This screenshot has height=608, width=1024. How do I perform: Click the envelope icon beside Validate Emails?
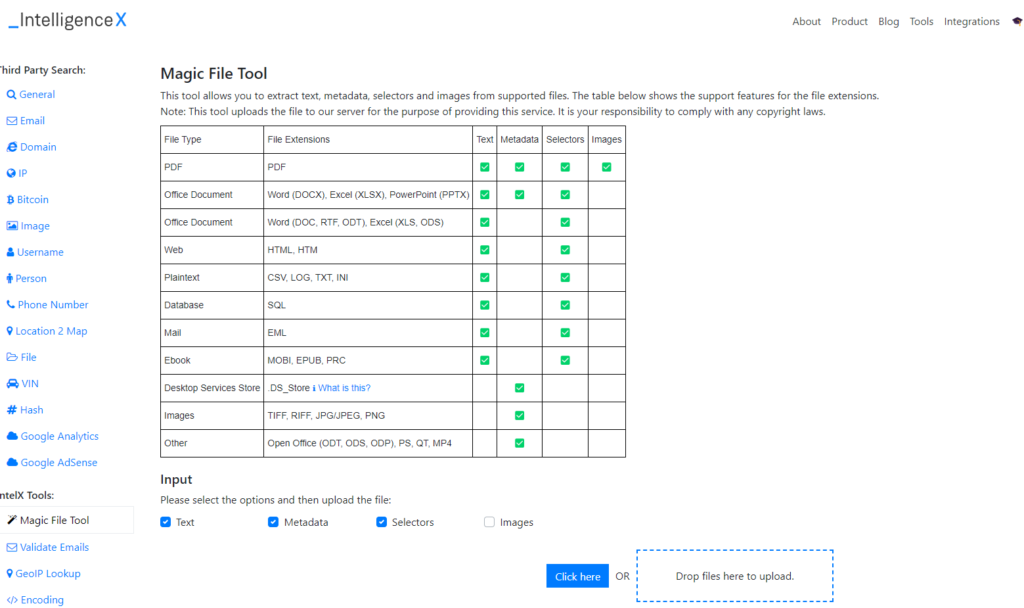pyautogui.click(x=12, y=547)
